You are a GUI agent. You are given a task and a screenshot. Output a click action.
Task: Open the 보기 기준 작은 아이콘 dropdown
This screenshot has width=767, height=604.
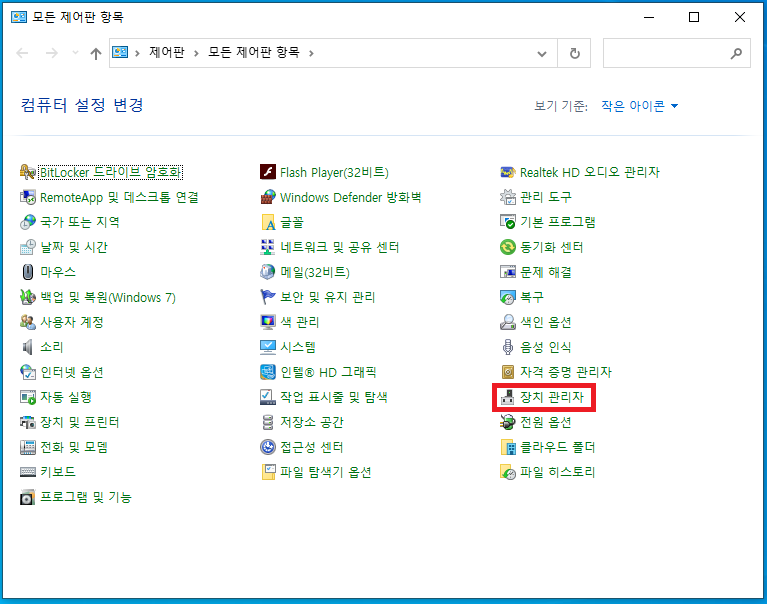pos(639,106)
